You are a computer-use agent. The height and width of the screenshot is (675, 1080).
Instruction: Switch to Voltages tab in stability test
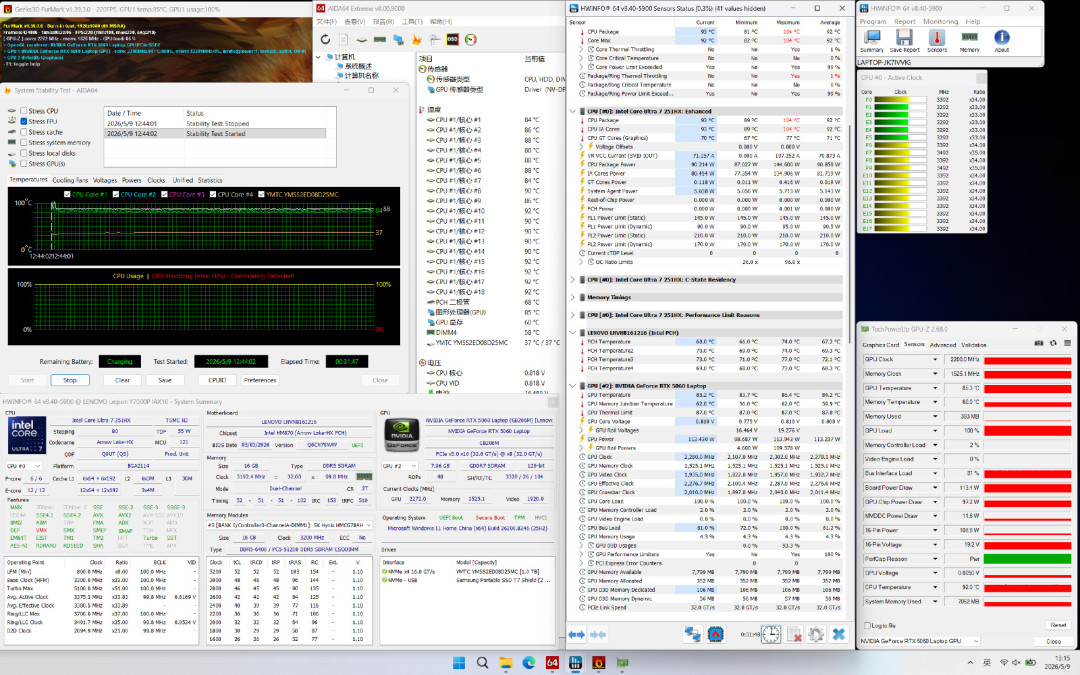click(x=105, y=180)
